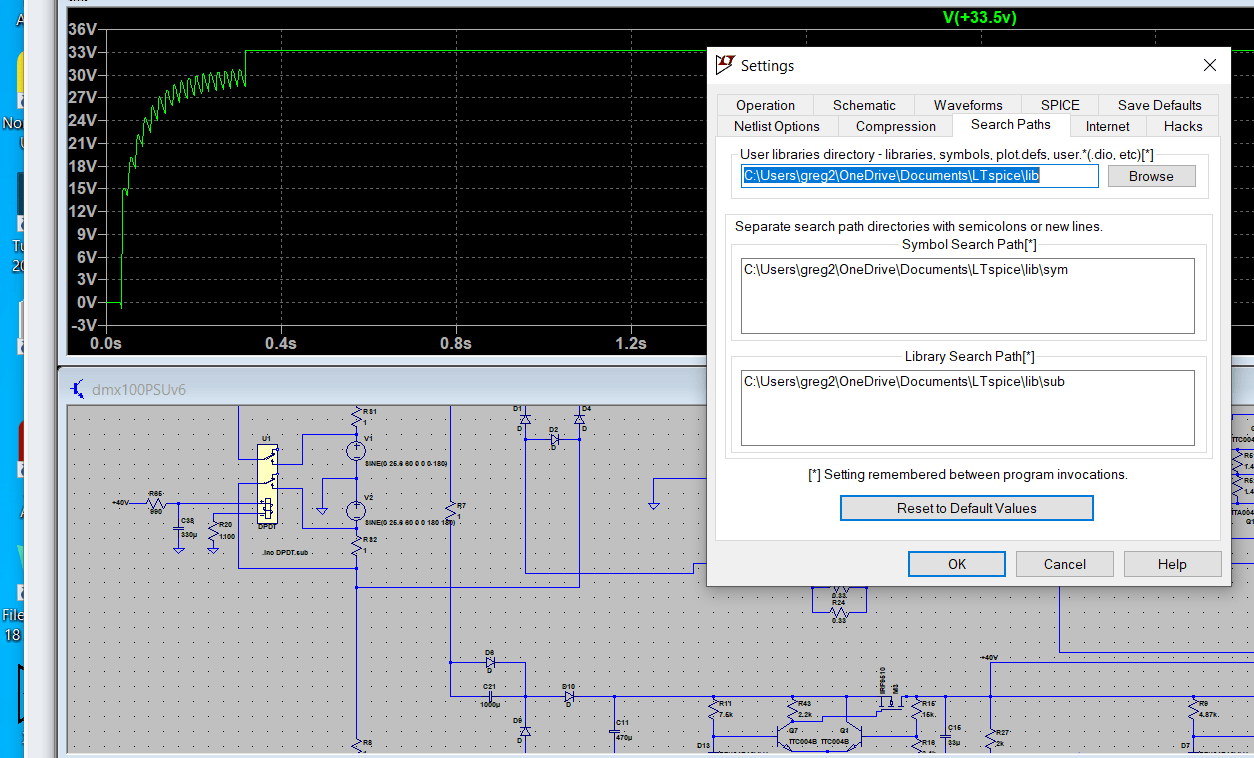The image size is (1254, 758).
Task: Click the 0.8s time axis label
Action: pos(455,343)
